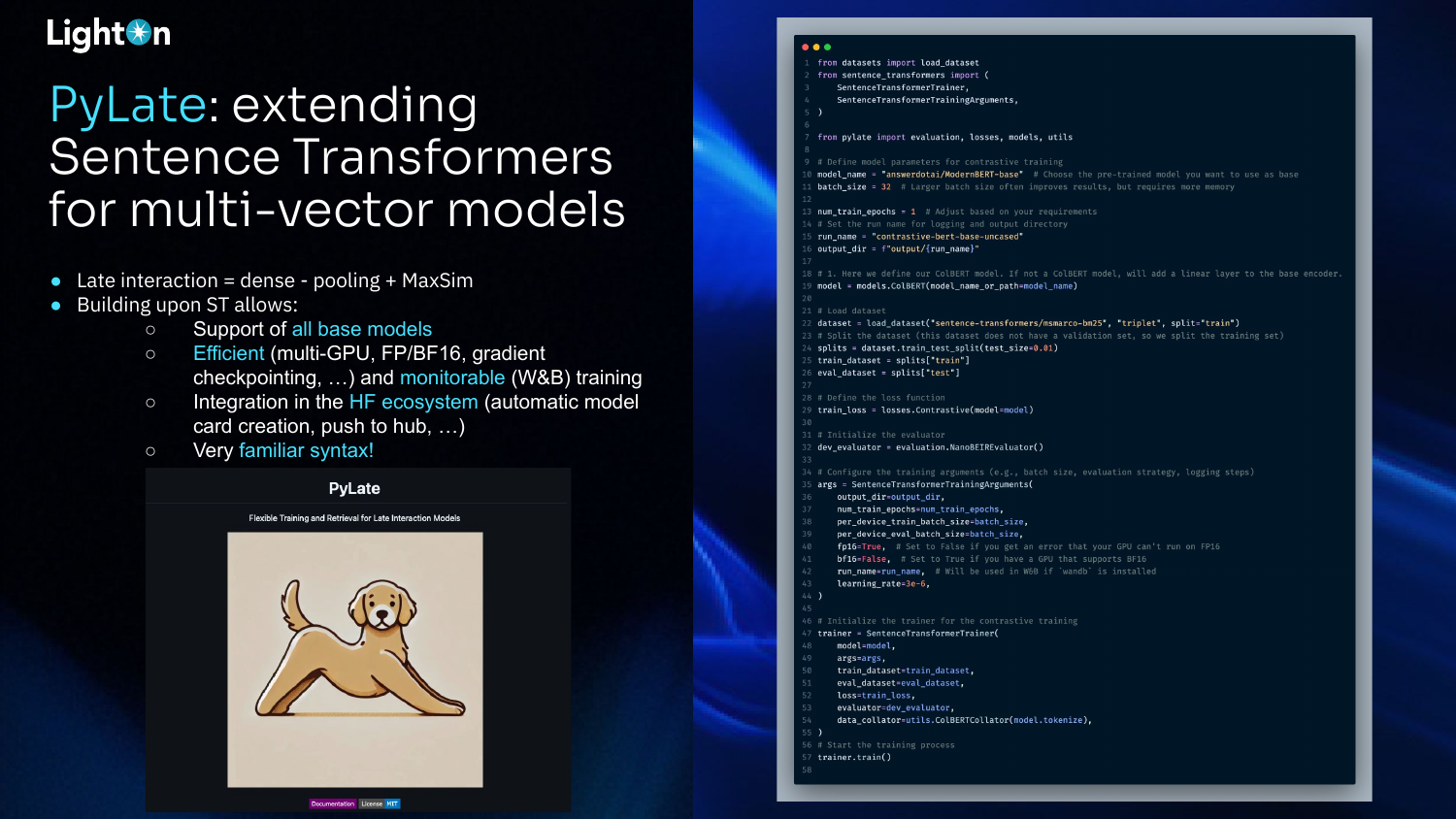Click the 'Late interaction = dense - pooling + MaxSim' bullet
The height and width of the screenshot is (819, 1456).
coord(275,280)
